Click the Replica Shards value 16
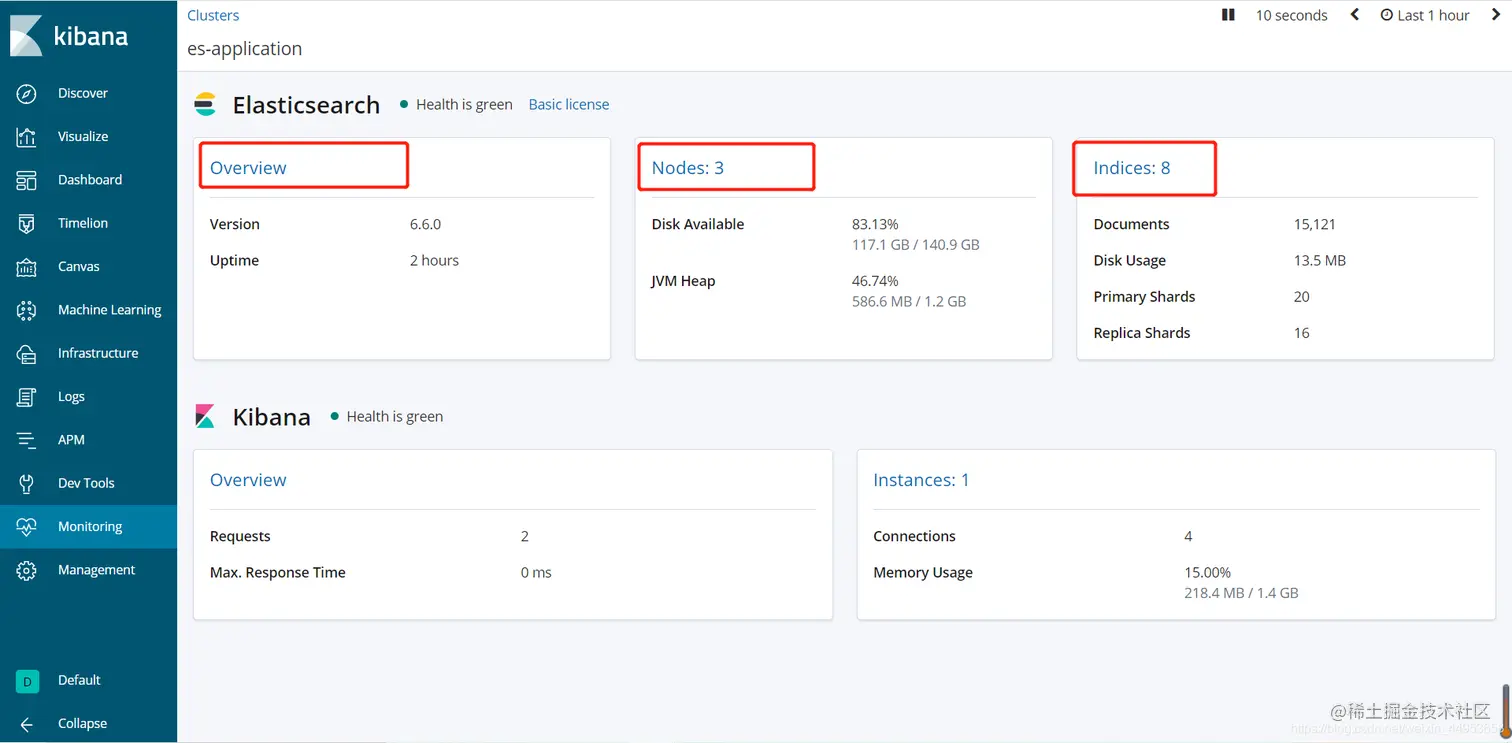The height and width of the screenshot is (743, 1512). point(1302,333)
